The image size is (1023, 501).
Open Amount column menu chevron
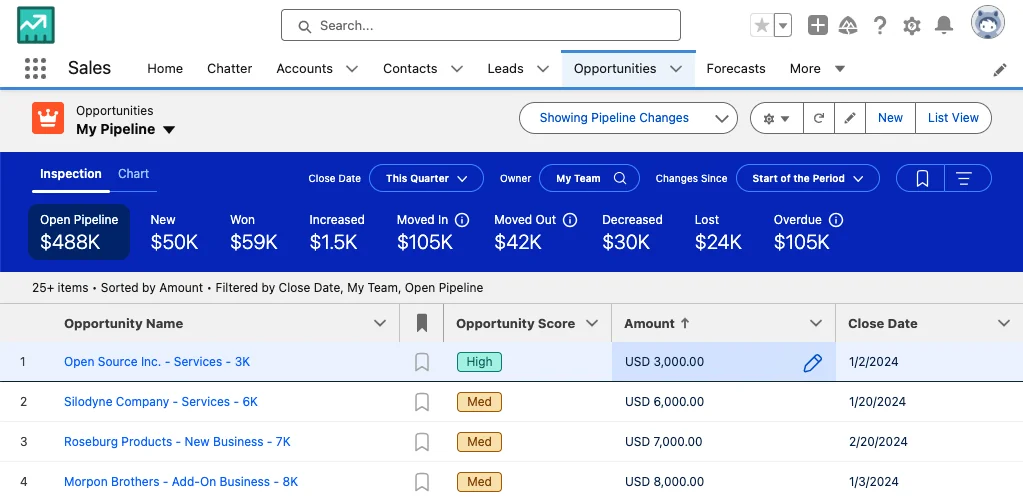(816, 323)
